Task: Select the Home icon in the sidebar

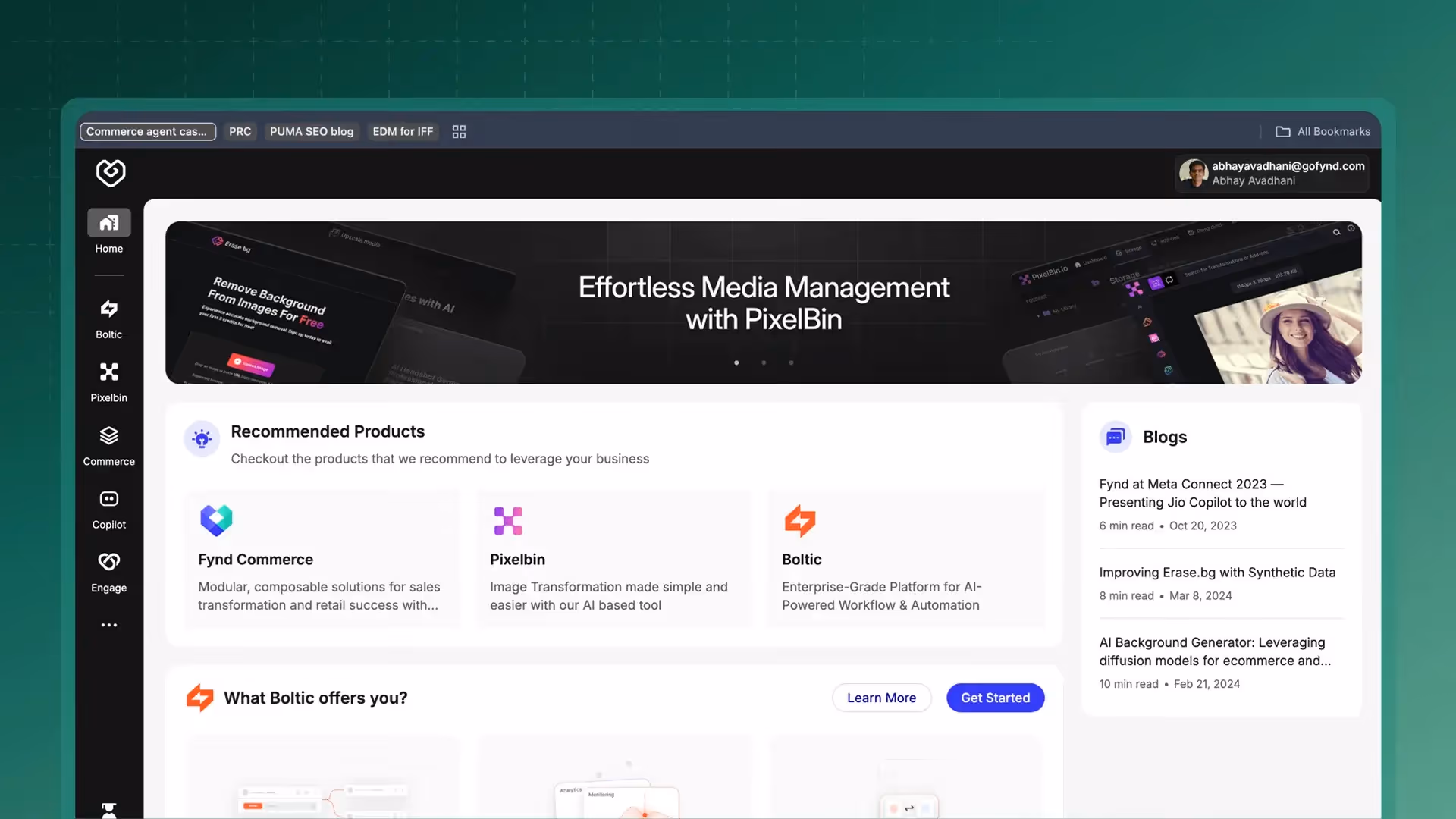Action: 108,222
